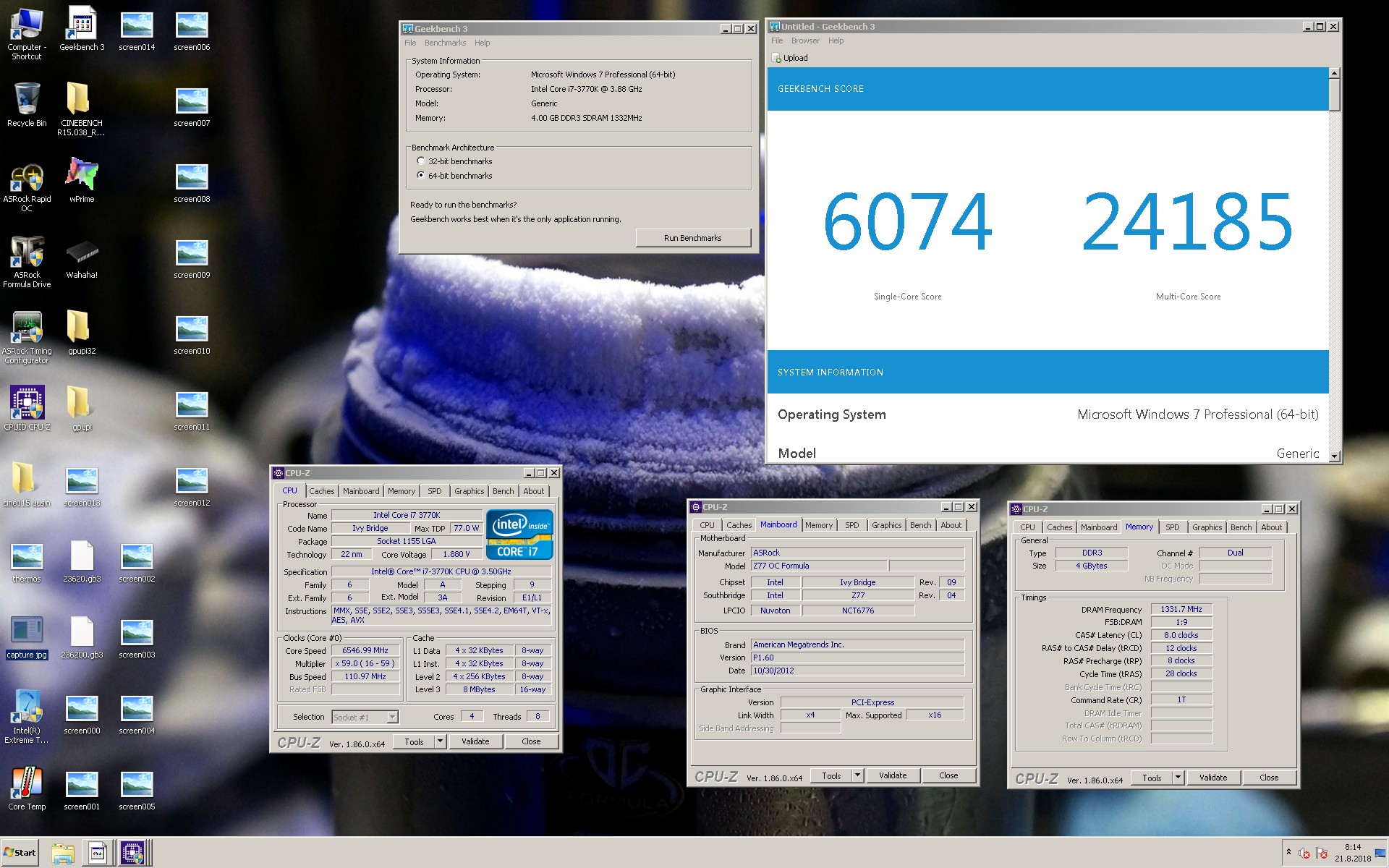Open SPD tab in CPU-Z Mainboard window
1389x868 pixels.
(x=852, y=525)
